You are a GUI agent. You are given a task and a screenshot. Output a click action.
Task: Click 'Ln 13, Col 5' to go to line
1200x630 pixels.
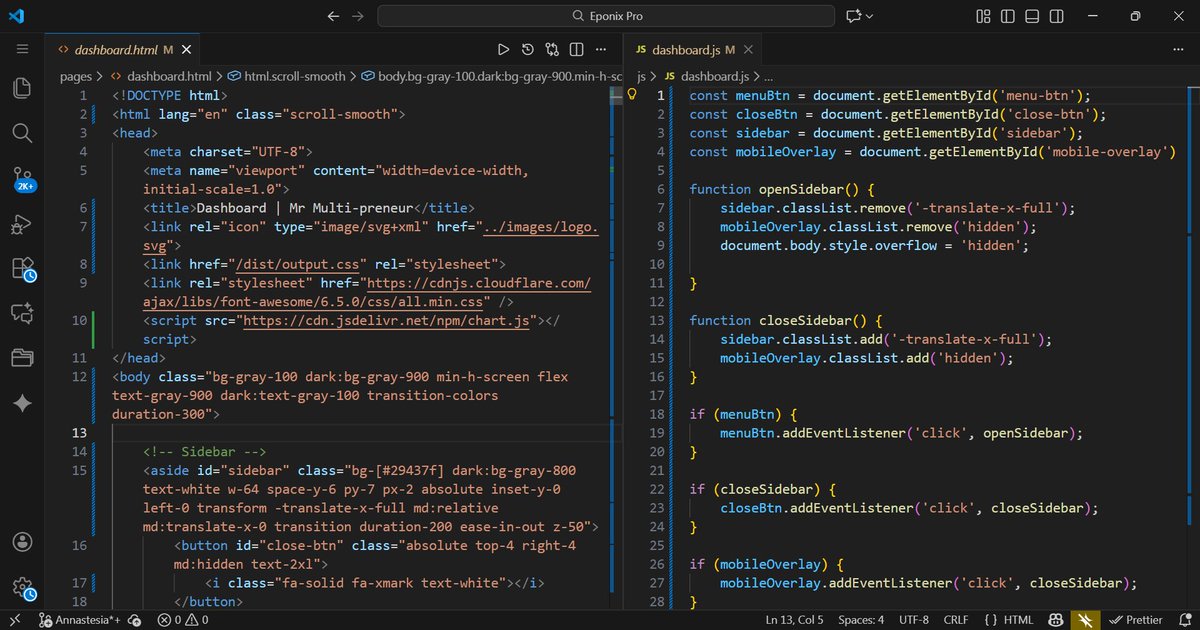pos(795,620)
